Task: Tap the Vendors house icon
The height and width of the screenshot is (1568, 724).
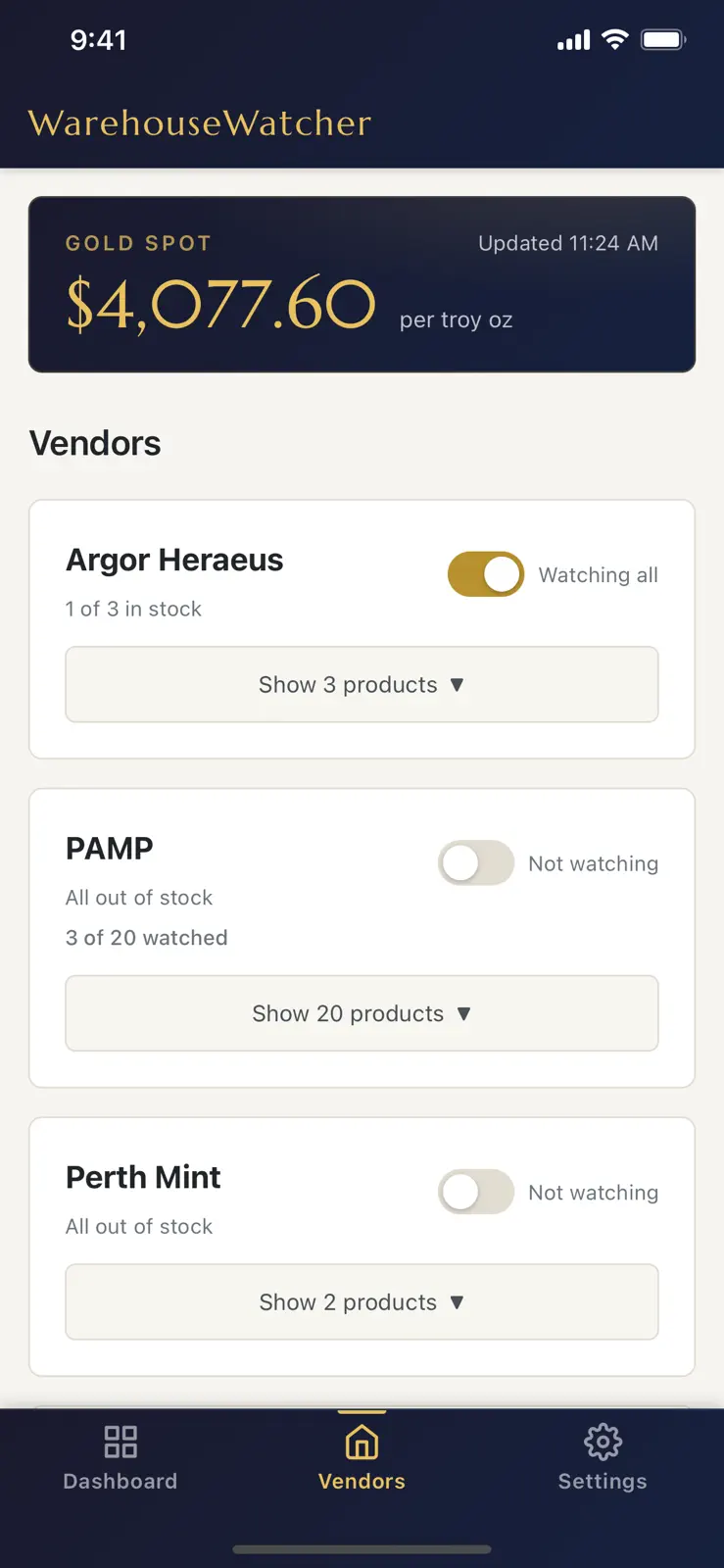Action: tap(362, 1442)
